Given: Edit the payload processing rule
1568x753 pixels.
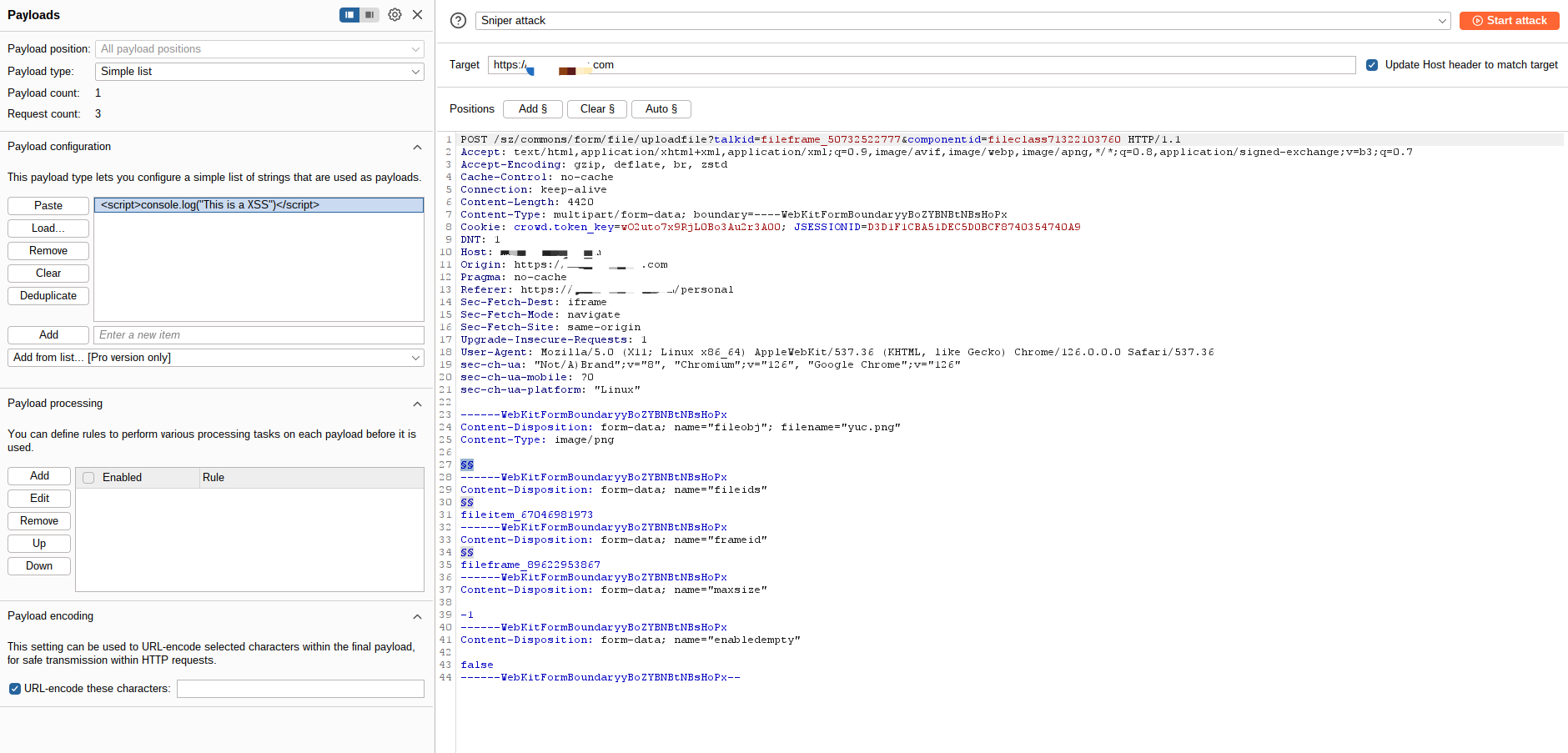Looking at the screenshot, I should tap(39, 499).
